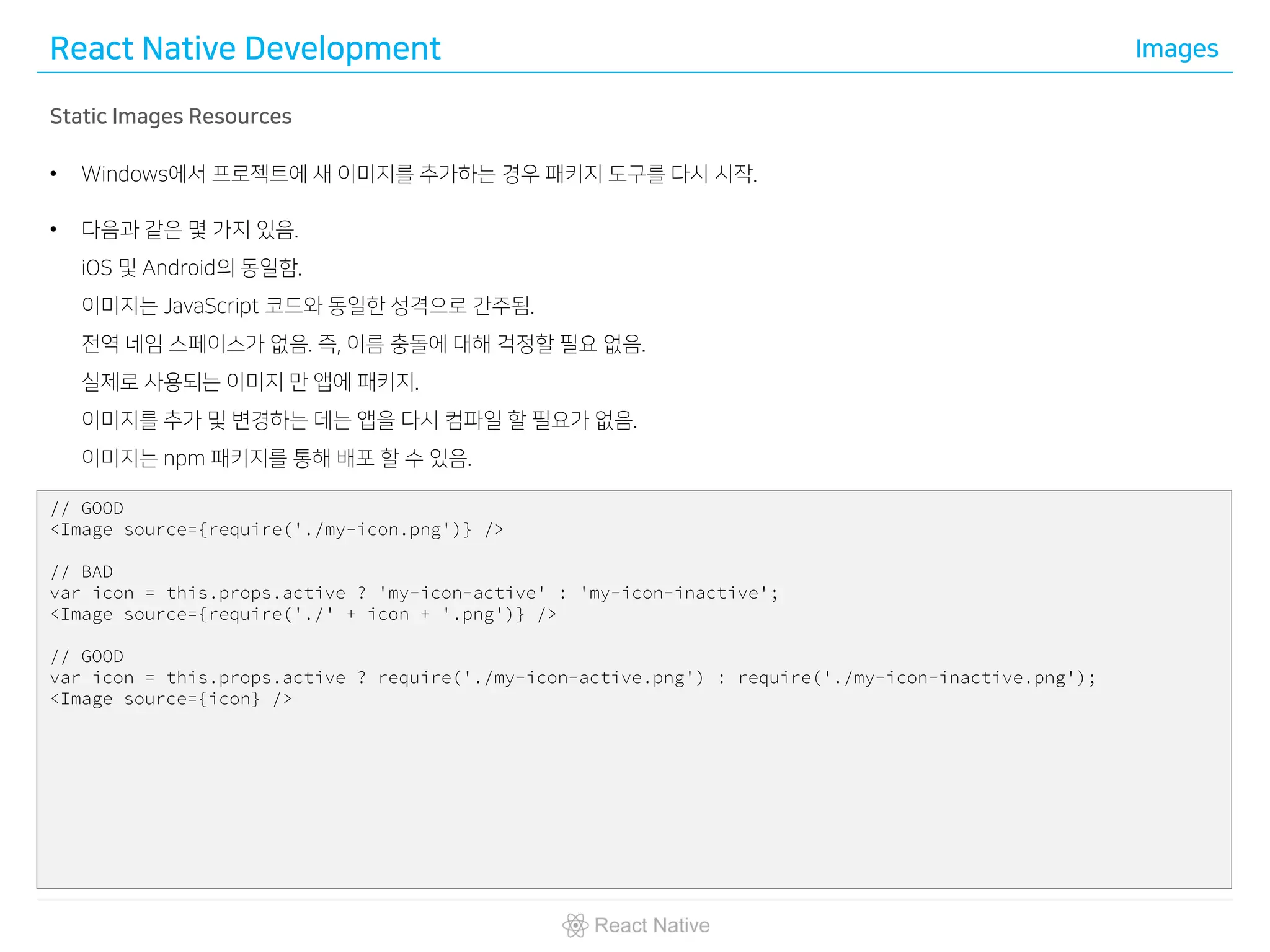Select the line 'iOS 및 Android의 동일함.'

192,268
